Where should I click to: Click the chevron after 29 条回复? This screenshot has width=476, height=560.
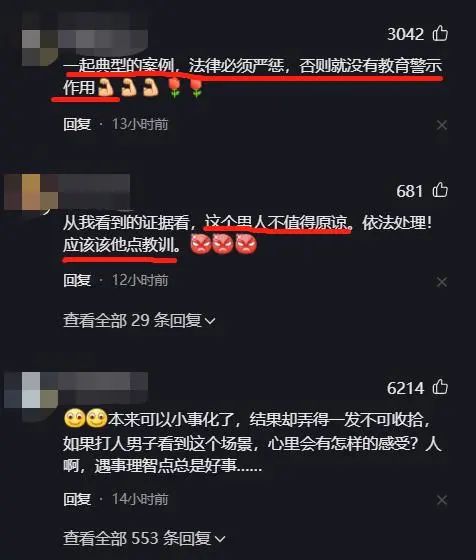click(x=211, y=321)
